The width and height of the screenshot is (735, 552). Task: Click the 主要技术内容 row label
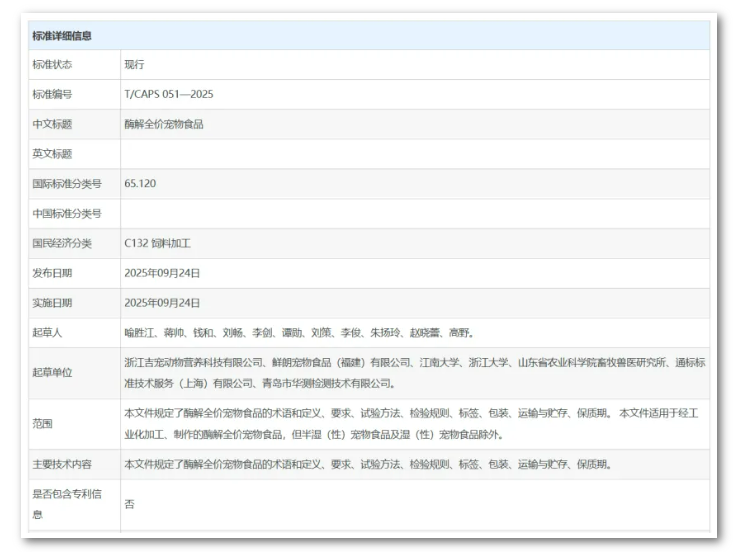(62, 465)
